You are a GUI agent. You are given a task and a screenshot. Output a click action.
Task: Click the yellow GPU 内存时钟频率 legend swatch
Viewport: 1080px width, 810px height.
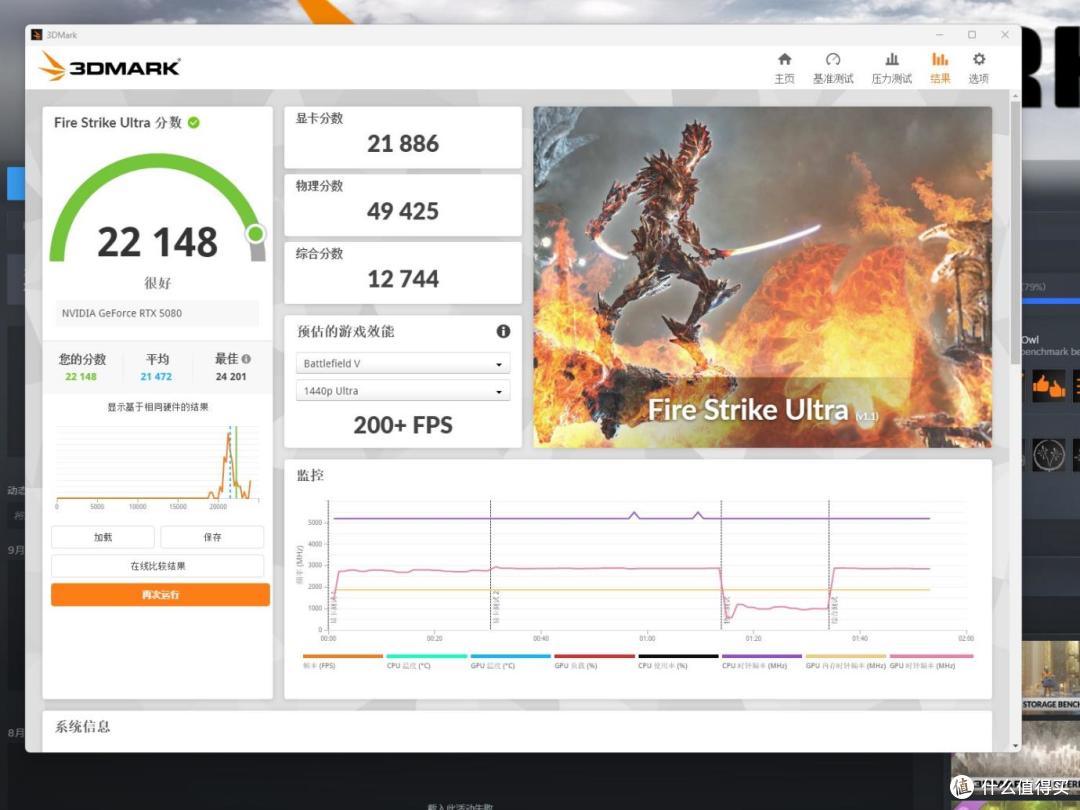click(846, 656)
